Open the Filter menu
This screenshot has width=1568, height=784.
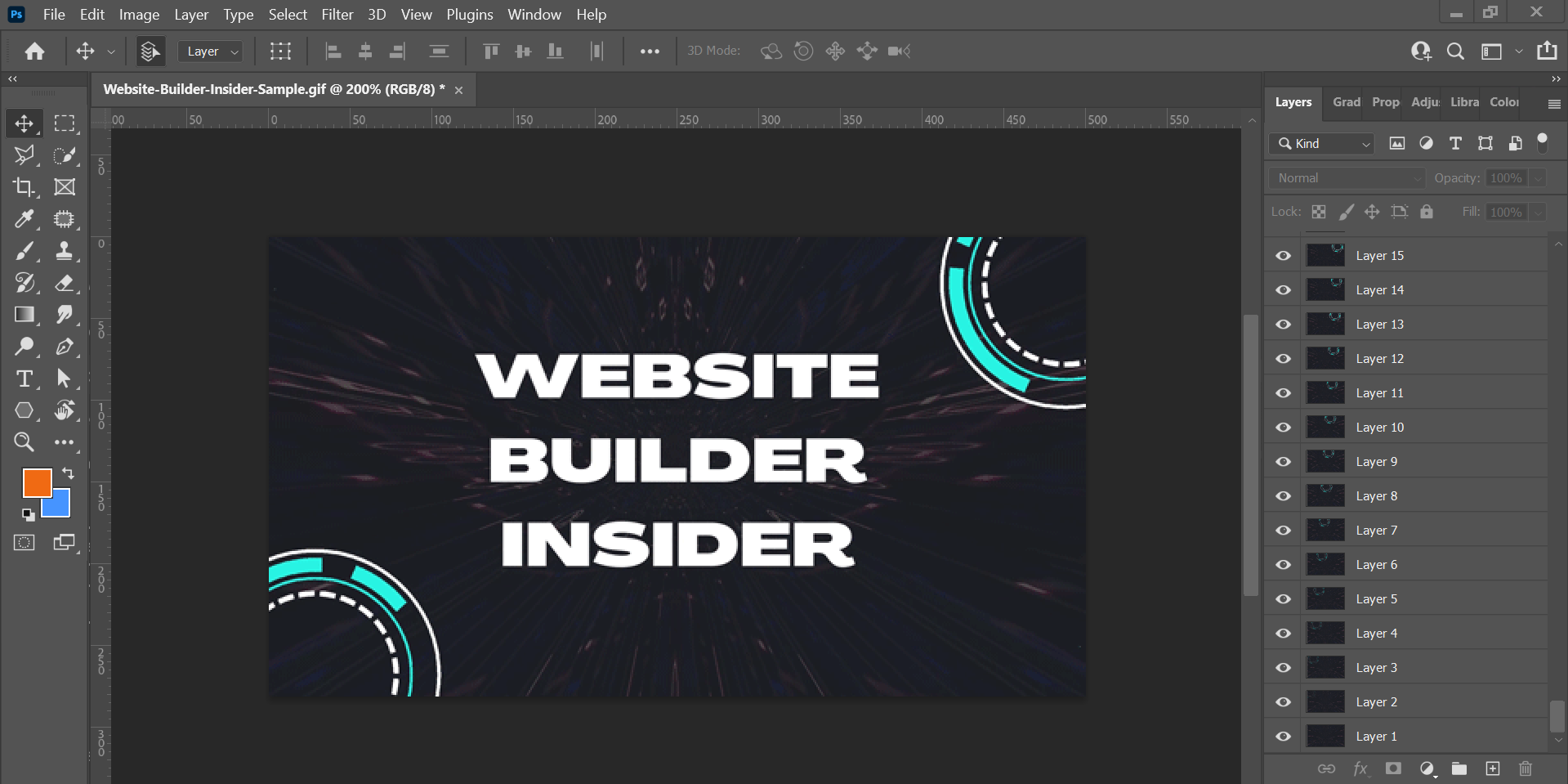(x=337, y=15)
